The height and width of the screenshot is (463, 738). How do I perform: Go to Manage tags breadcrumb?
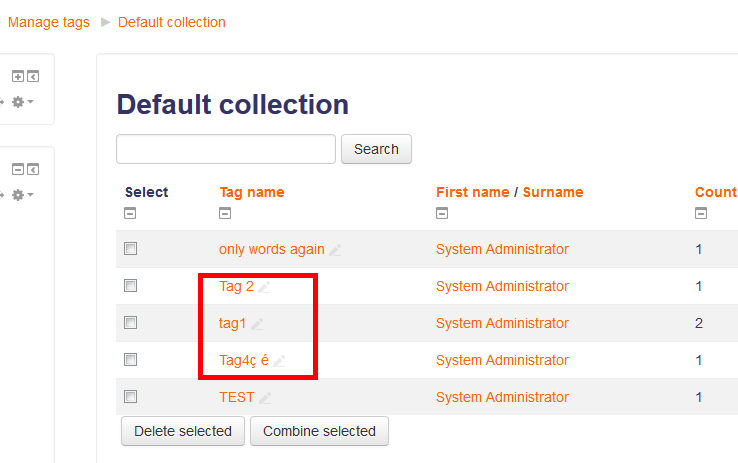(48, 22)
